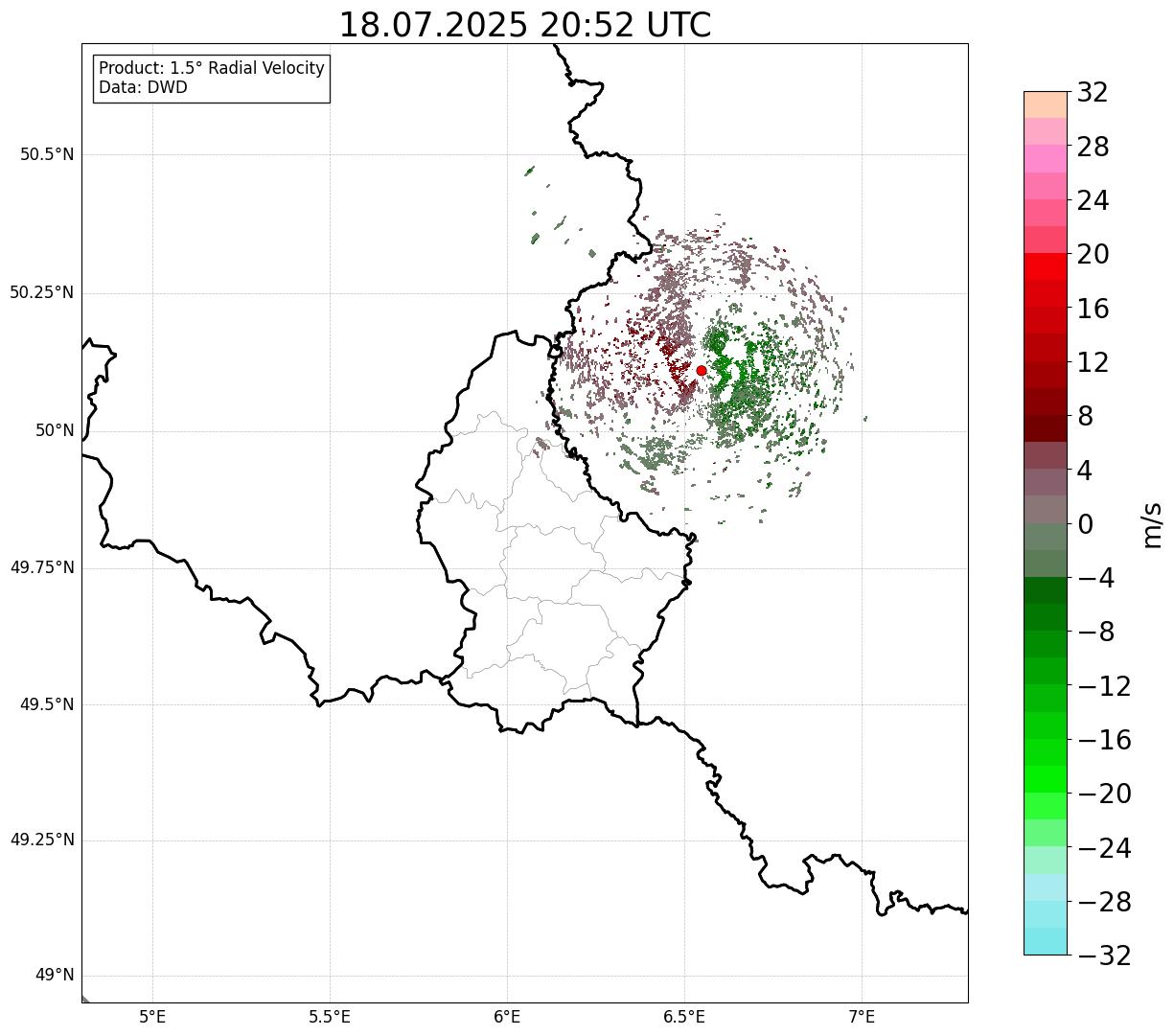Click the colorbar tick label −20
The image size is (1174, 1036).
point(1104,794)
